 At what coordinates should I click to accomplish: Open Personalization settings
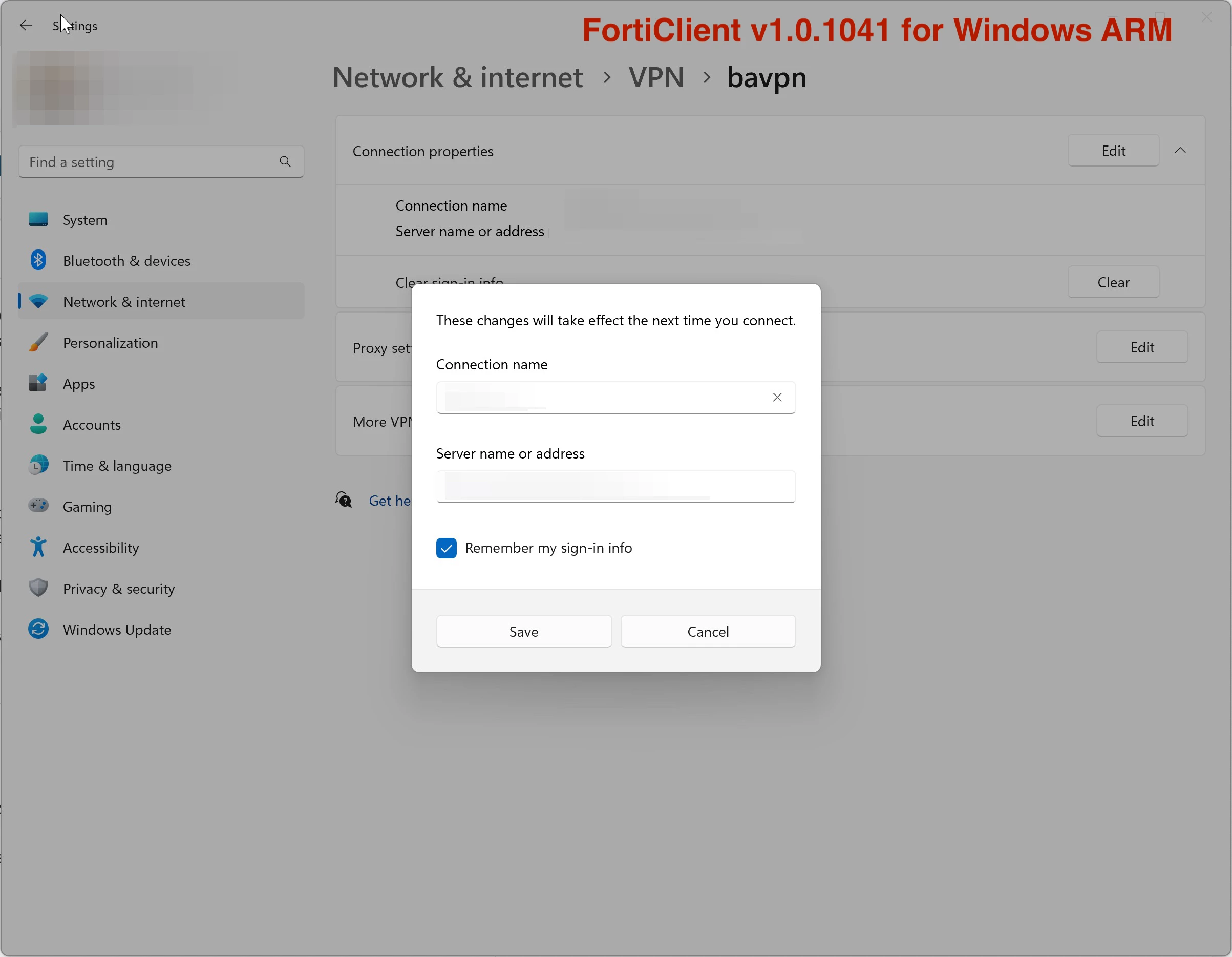coord(161,343)
